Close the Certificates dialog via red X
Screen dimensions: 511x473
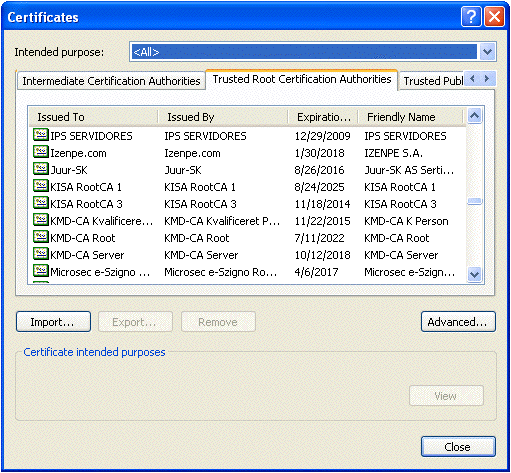[494, 16]
